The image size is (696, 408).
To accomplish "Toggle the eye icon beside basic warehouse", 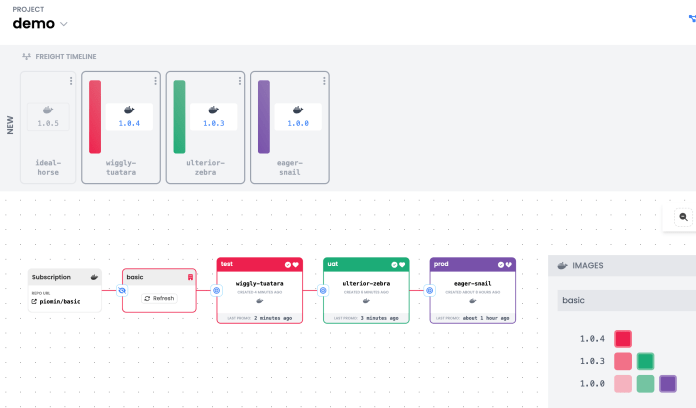I will pyautogui.click(x=122, y=290).
